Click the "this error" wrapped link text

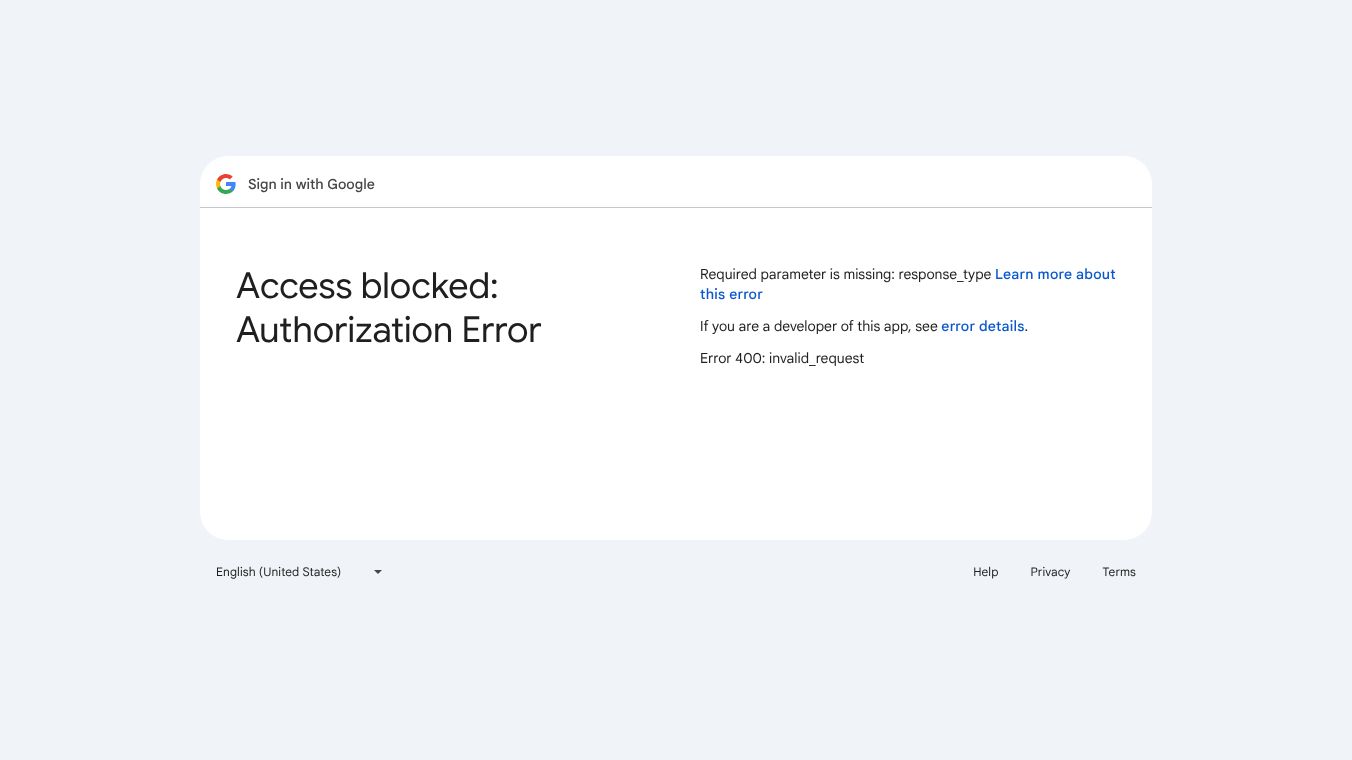731,294
